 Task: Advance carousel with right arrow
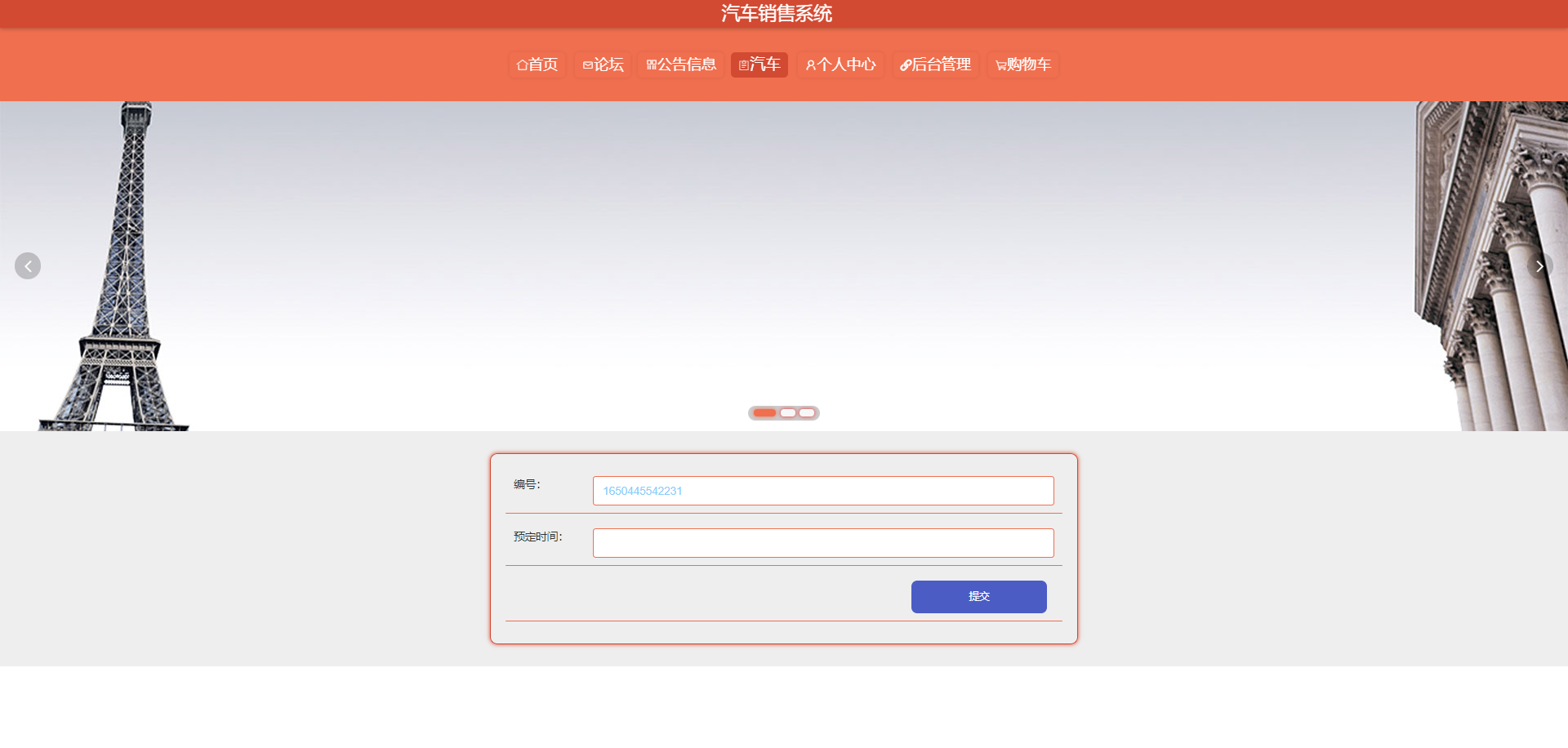1539,265
